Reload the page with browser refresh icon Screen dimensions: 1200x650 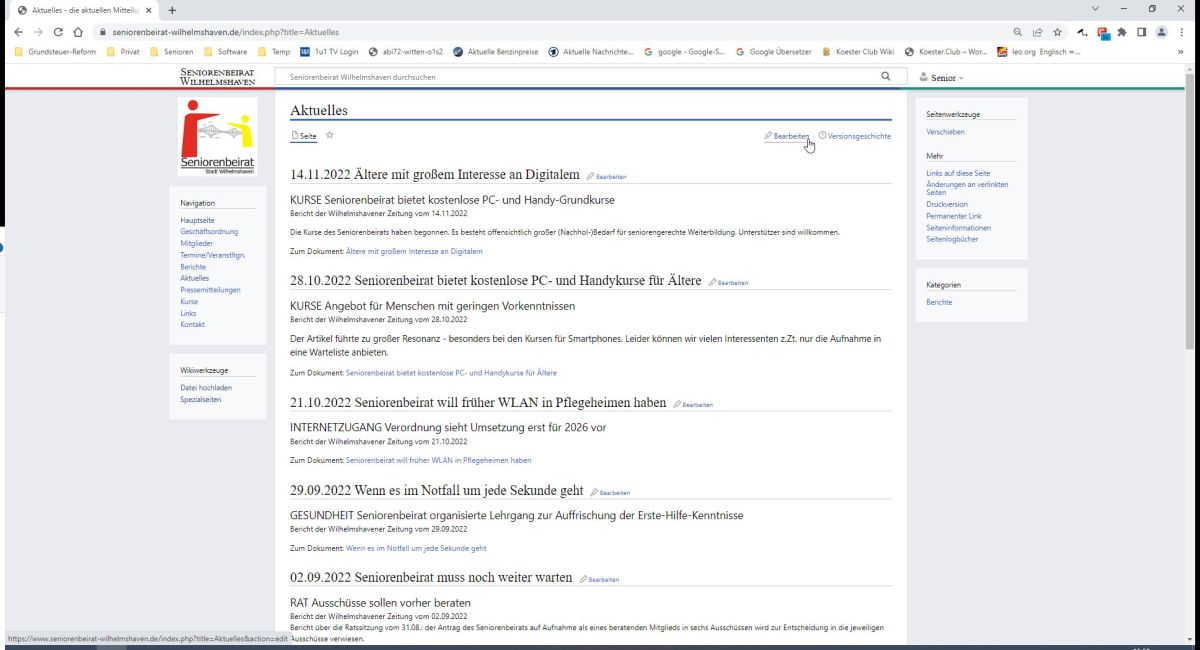[x=58, y=32]
